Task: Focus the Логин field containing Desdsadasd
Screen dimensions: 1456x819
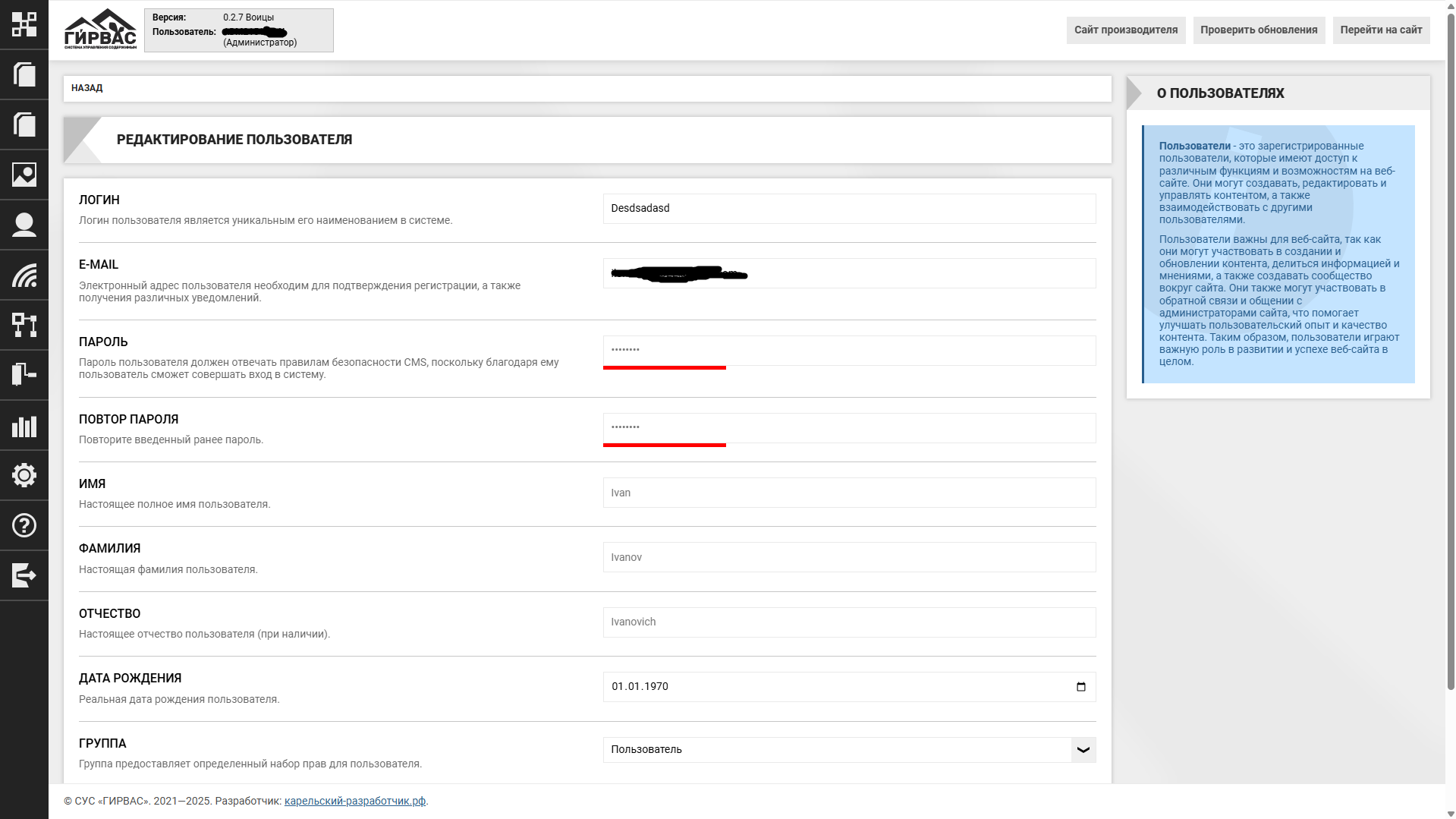Action: click(848, 209)
